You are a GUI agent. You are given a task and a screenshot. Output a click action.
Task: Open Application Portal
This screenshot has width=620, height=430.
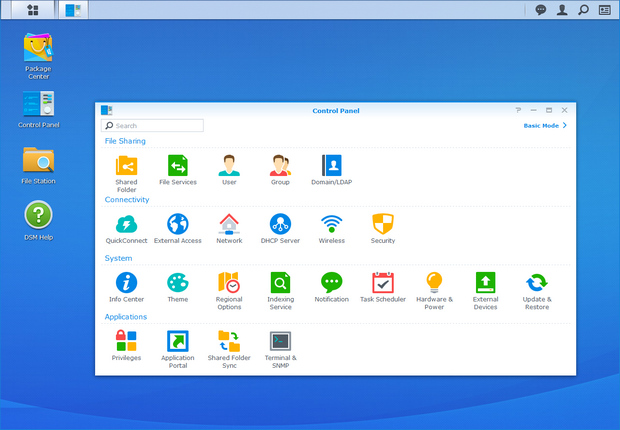coord(178,349)
